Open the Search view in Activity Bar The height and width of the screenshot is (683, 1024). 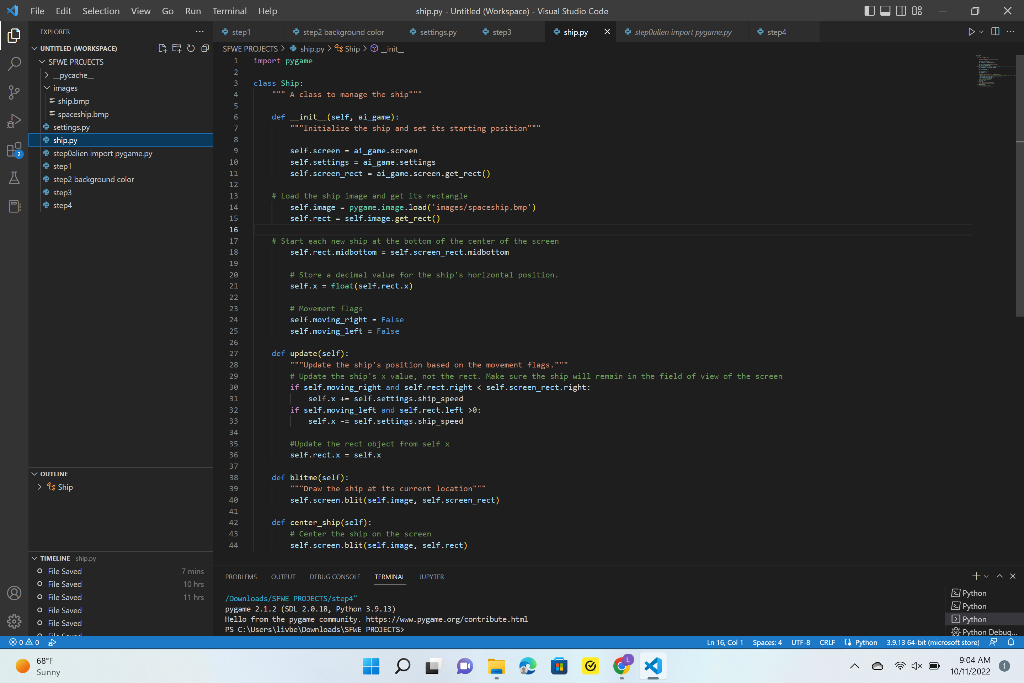coord(14,62)
